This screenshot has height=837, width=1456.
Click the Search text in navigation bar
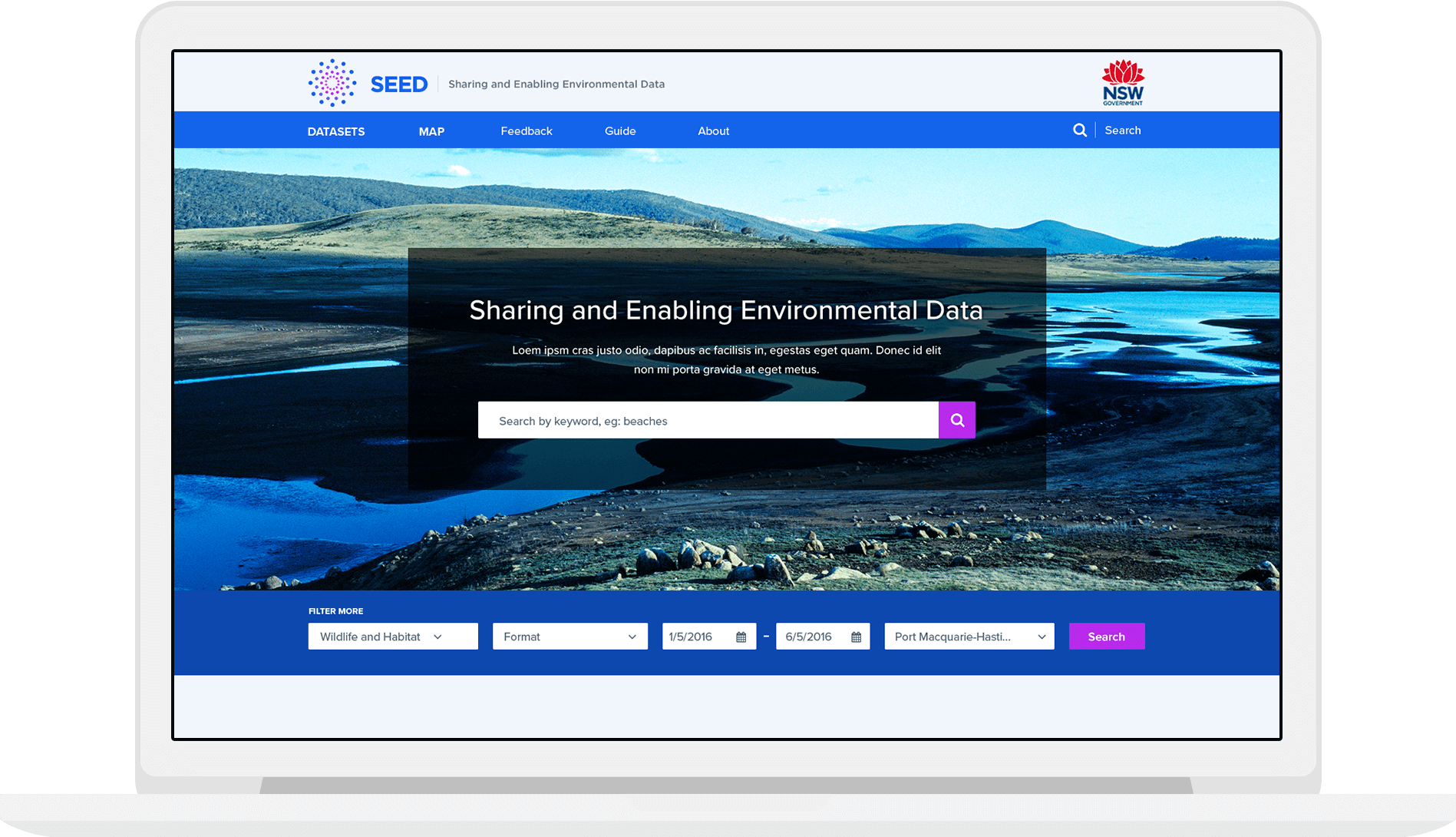(x=1122, y=131)
